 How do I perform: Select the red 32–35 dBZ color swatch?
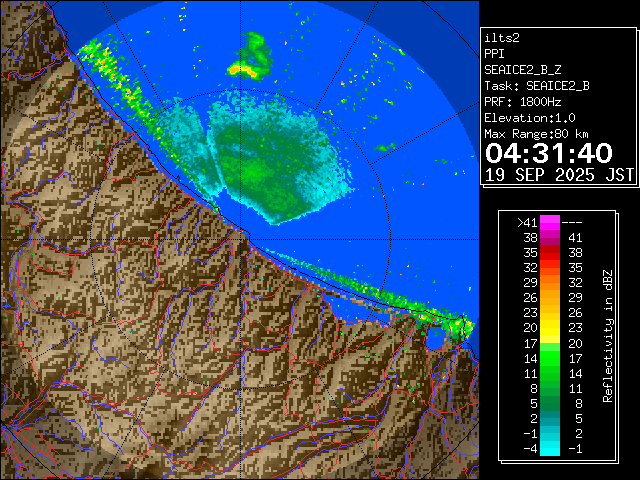click(550, 268)
